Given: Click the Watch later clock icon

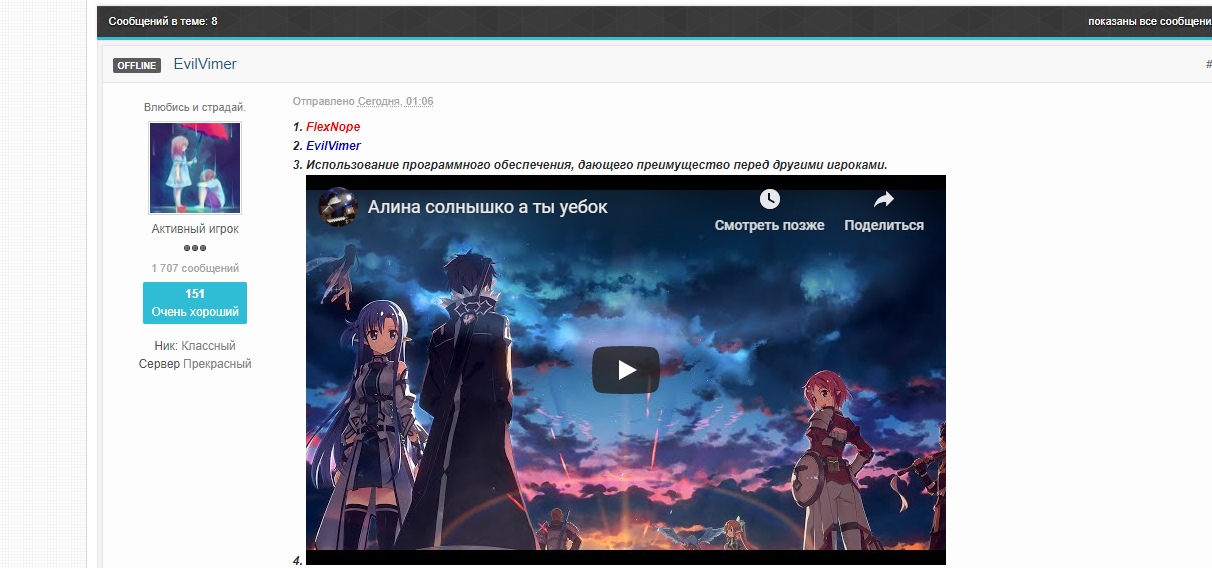Looking at the screenshot, I should click(769, 199).
